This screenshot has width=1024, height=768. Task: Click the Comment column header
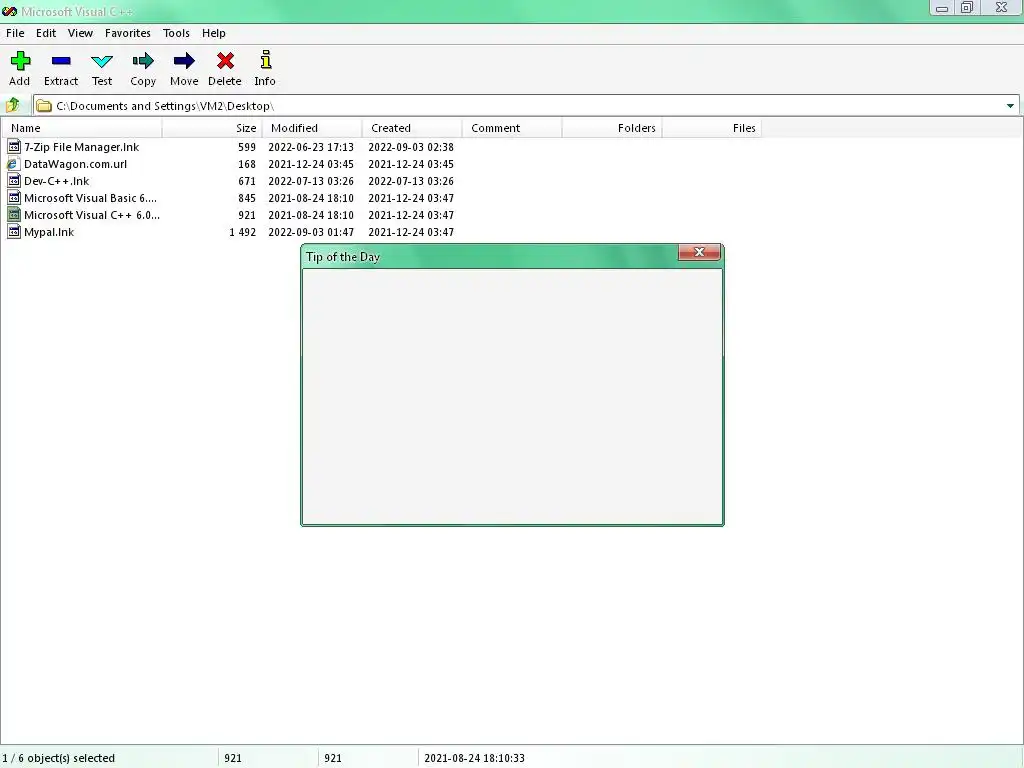coord(512,128)
